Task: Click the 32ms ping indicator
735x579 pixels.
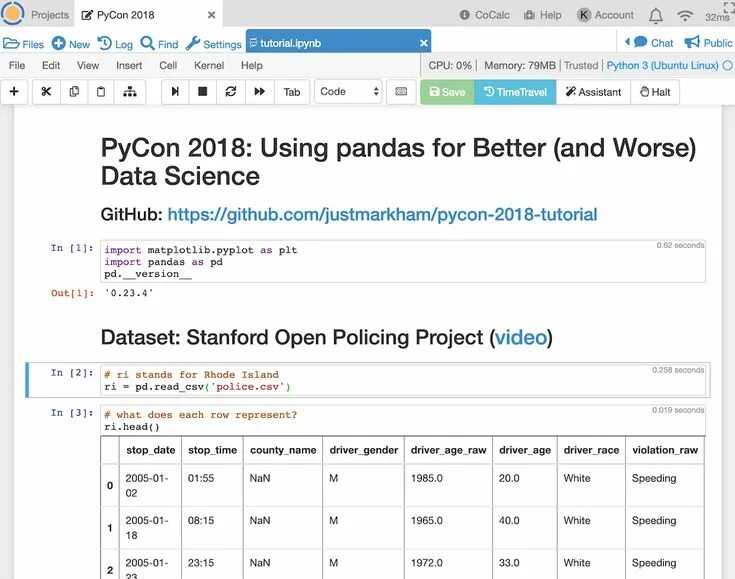Action: pos(717,17)
